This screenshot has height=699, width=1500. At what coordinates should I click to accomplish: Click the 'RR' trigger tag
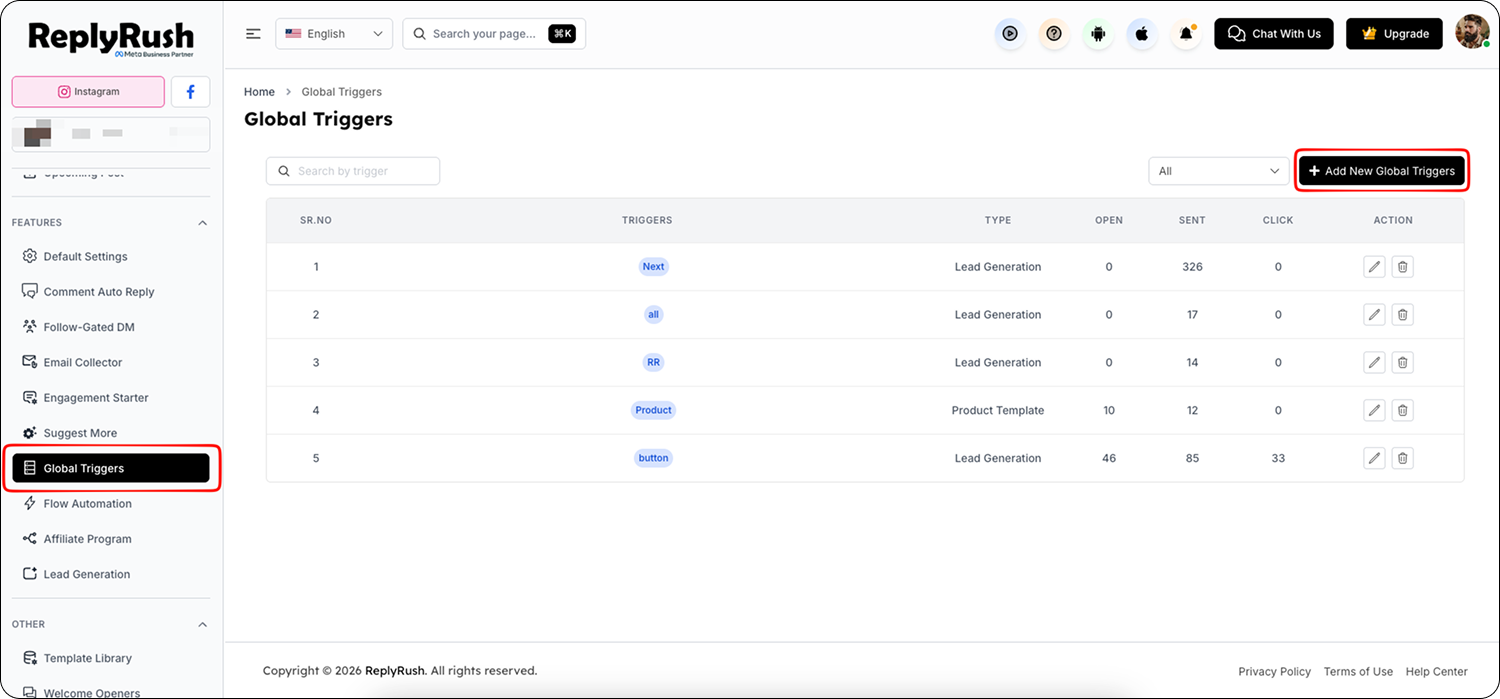[x=653, y=362]
